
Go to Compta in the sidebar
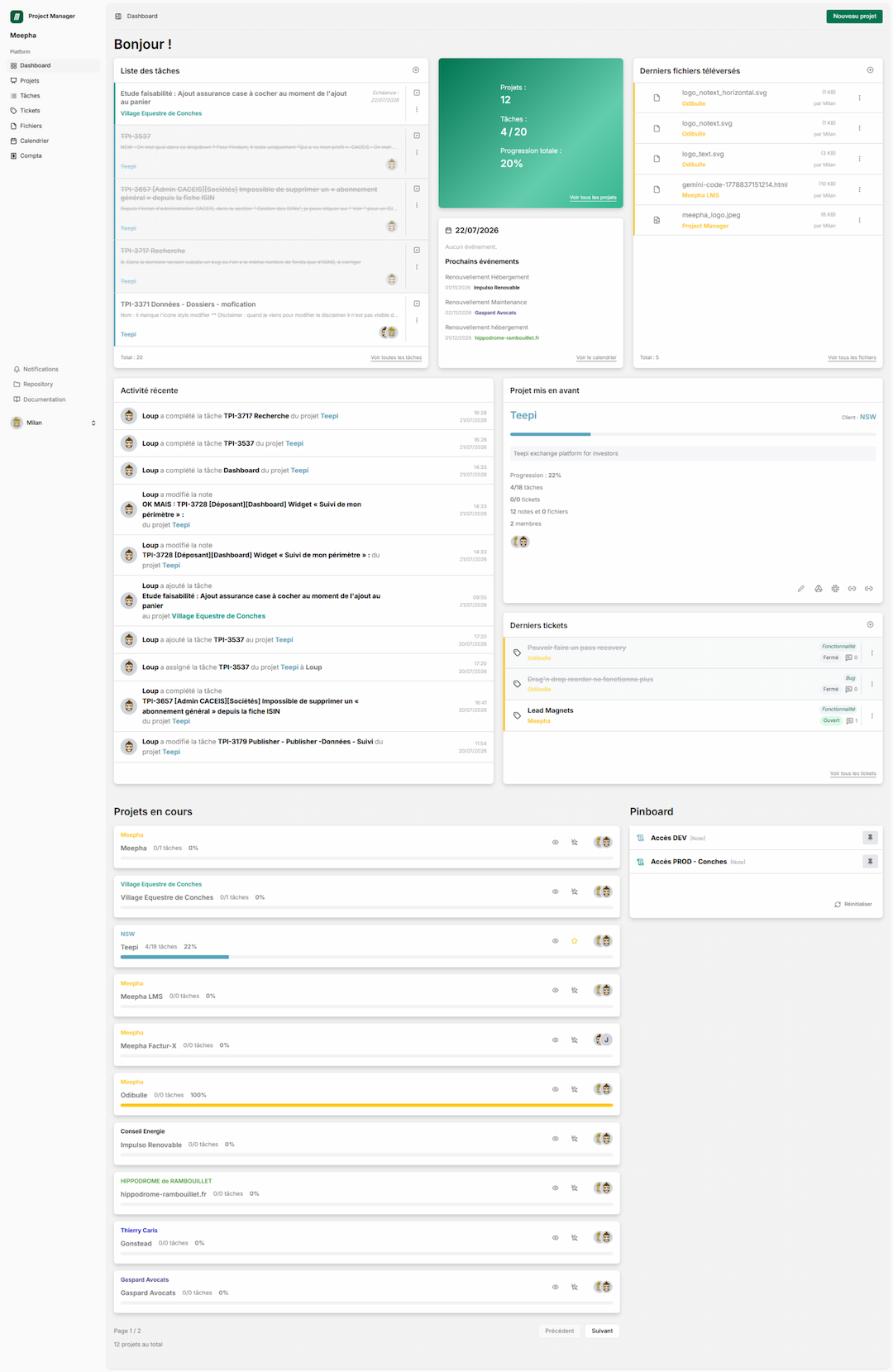coord(54,155)
